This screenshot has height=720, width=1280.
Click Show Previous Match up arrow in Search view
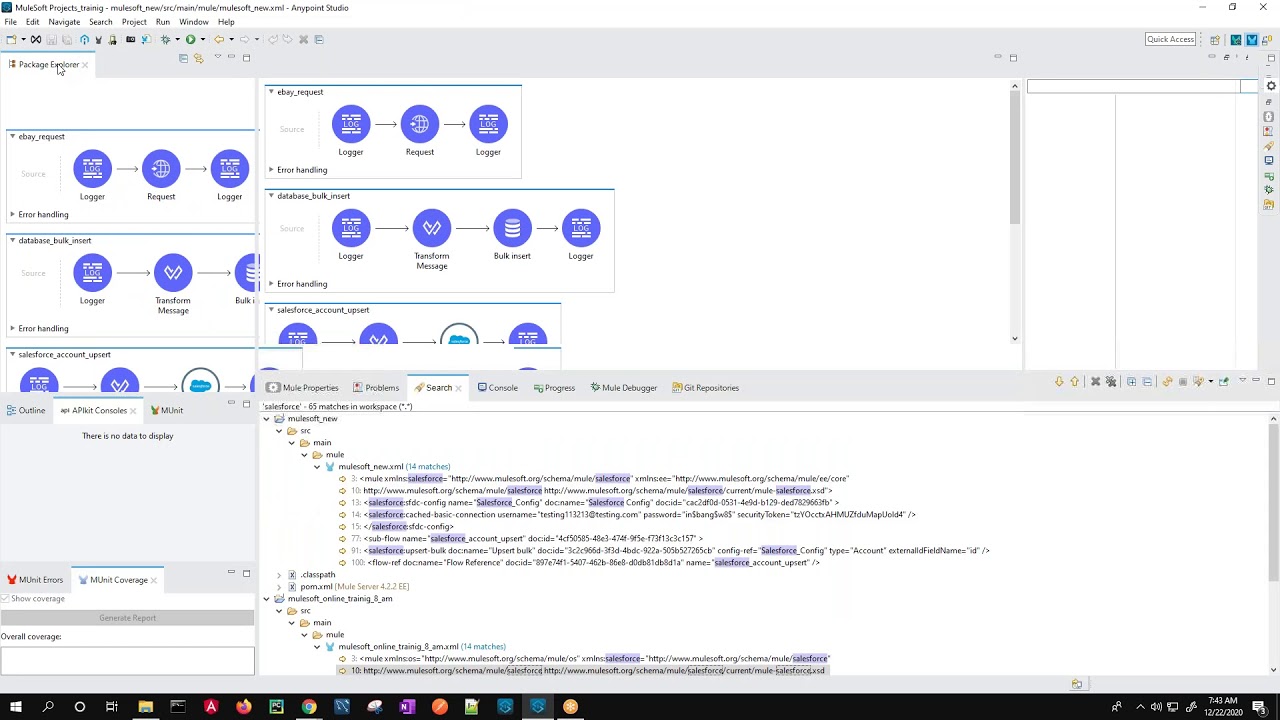[1075, 381]
